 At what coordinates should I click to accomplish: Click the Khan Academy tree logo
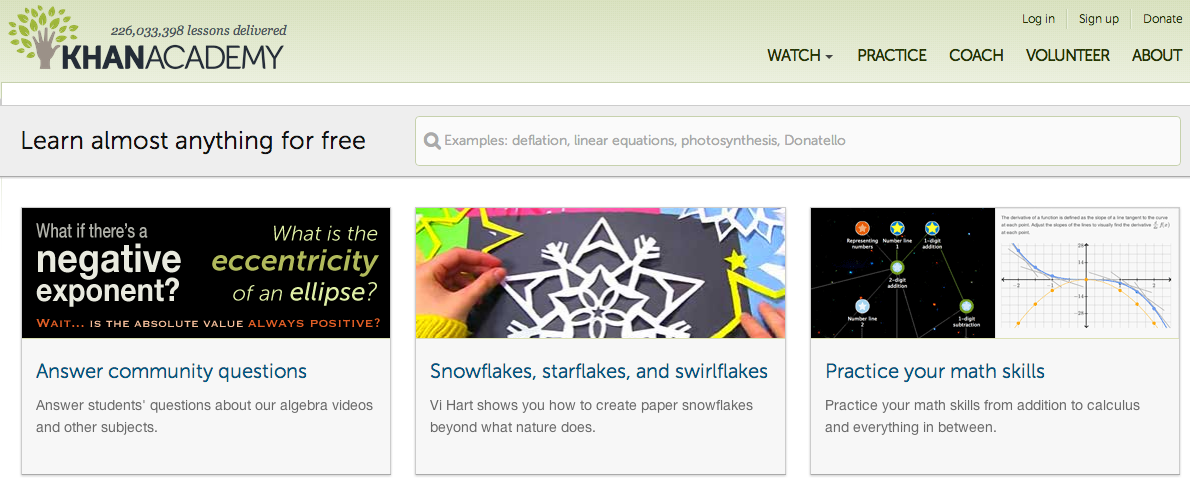[x=42, y=38]
